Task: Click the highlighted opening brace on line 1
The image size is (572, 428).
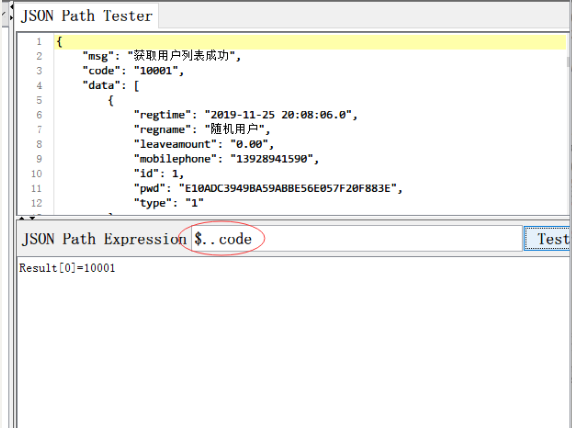Action: [x=59, y=42]
